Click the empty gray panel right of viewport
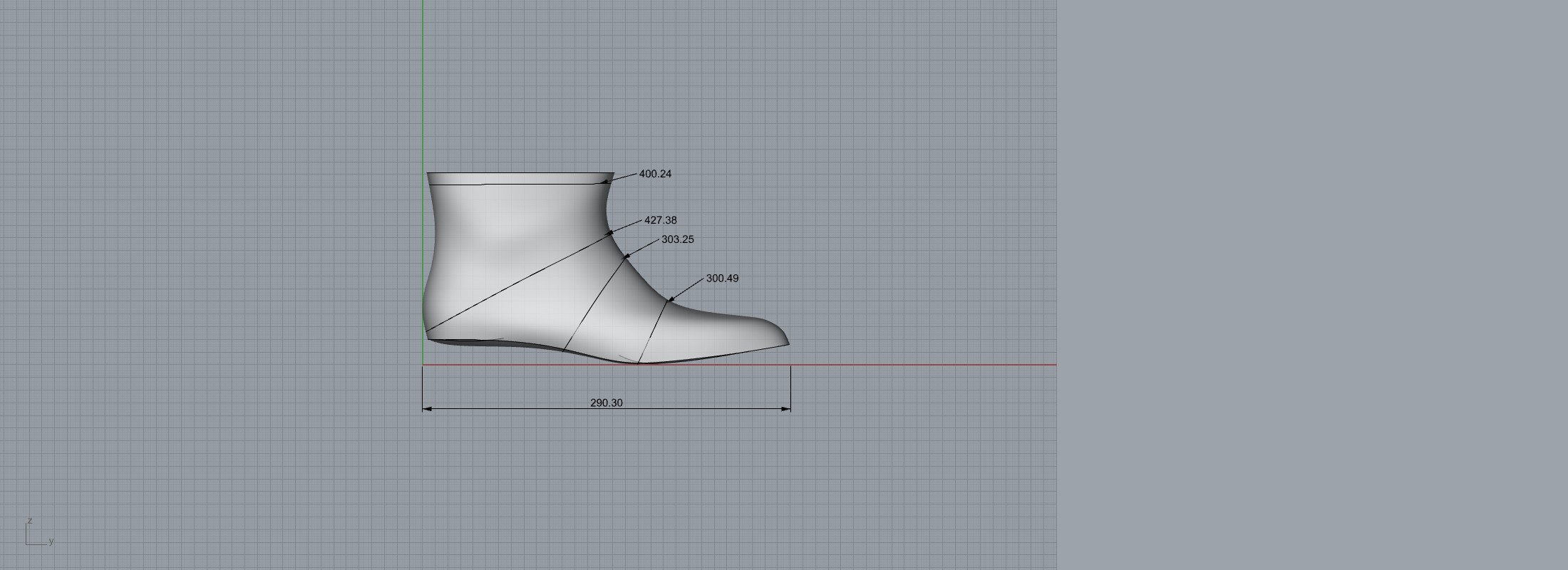 coord(1311,285)
